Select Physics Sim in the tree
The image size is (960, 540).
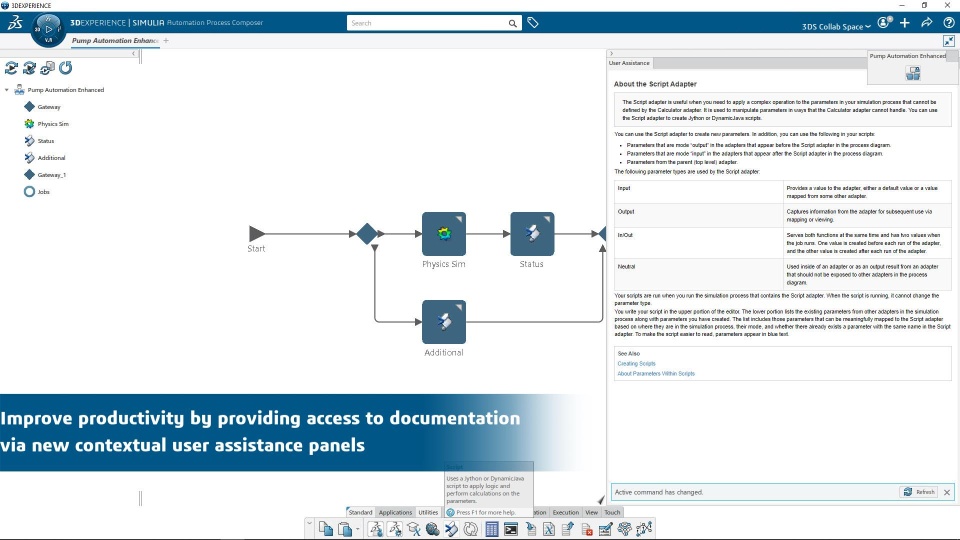pos(53,124)
